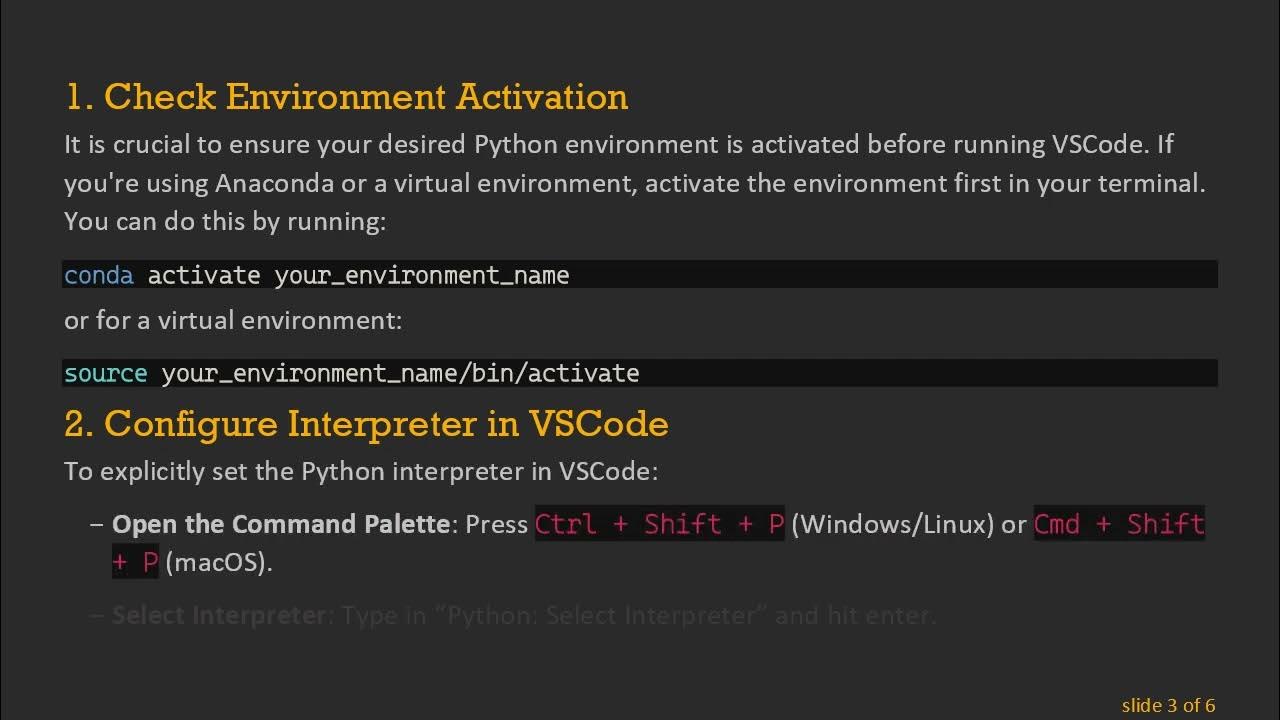Click the bold "Open the Command Palette" text
This screenshot has width=1280, height=720.
pyautogui.click(x=280, y=524)
